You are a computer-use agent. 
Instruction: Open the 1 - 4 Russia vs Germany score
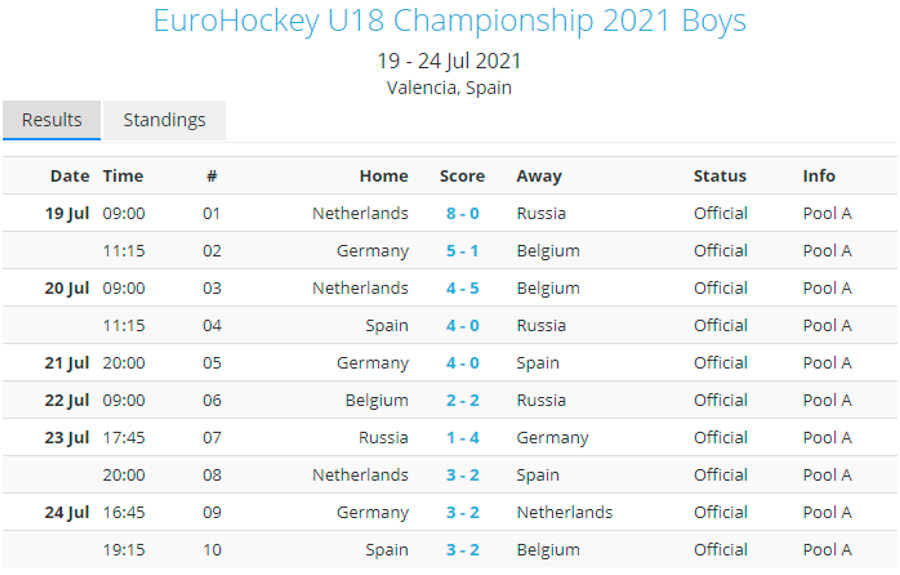[x=462, y=437]
